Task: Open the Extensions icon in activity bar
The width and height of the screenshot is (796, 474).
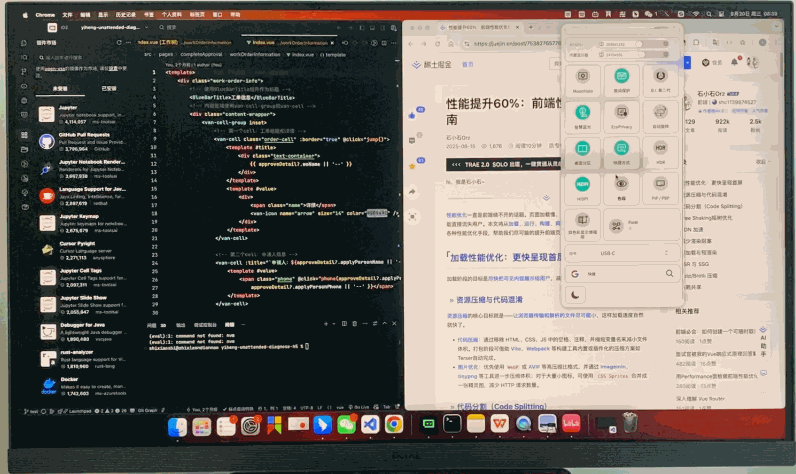Action: point(24,135)
